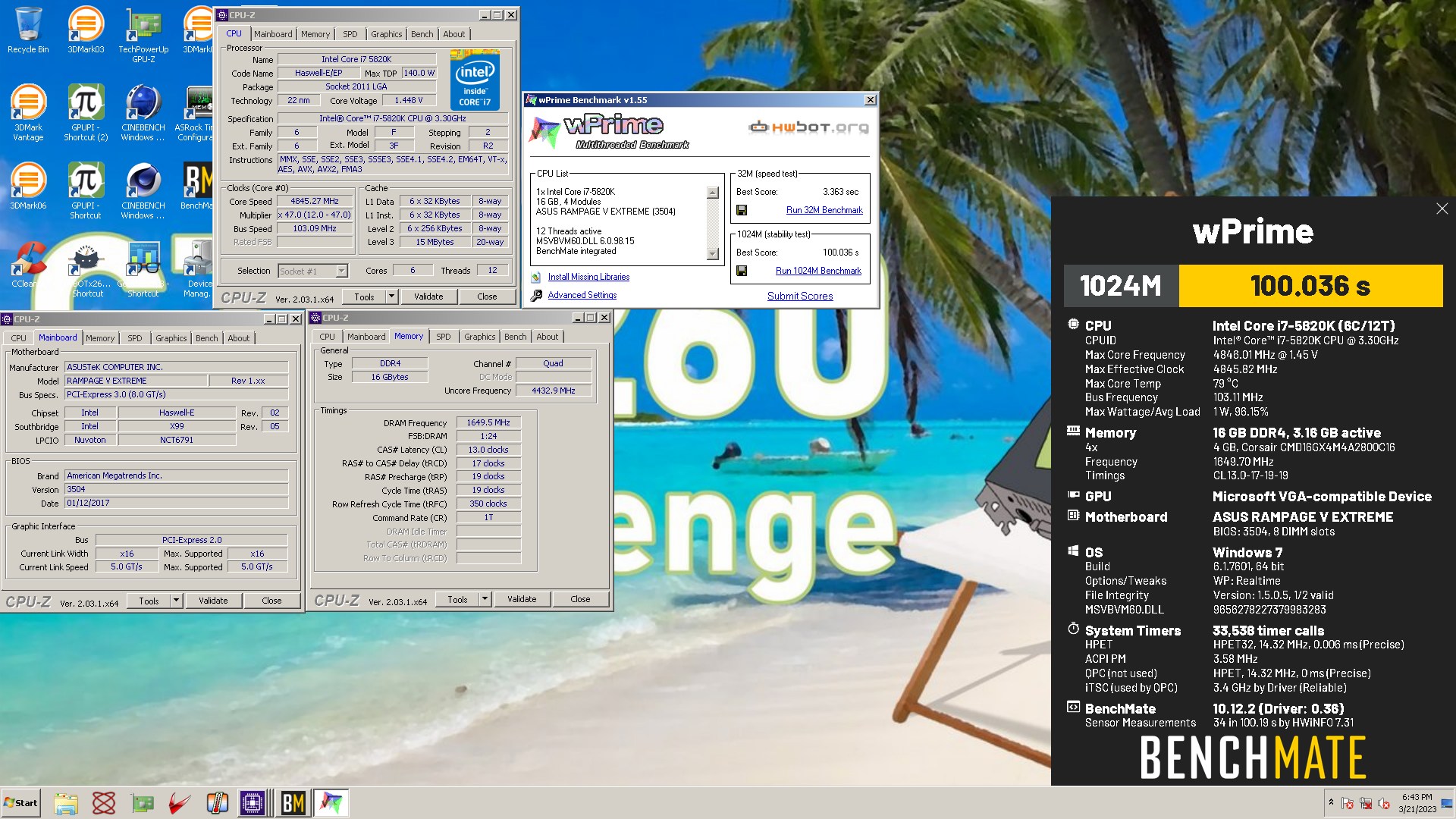
Task: Open the Socket #1 selection dropdown
Action: point(341,271)
